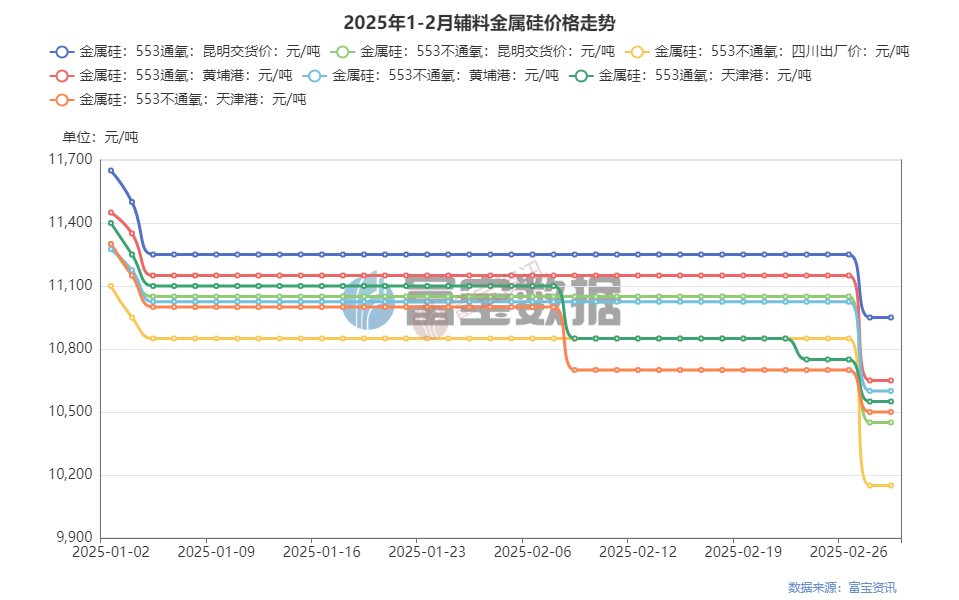Click y-axis label 10,500

coord(70,412)
